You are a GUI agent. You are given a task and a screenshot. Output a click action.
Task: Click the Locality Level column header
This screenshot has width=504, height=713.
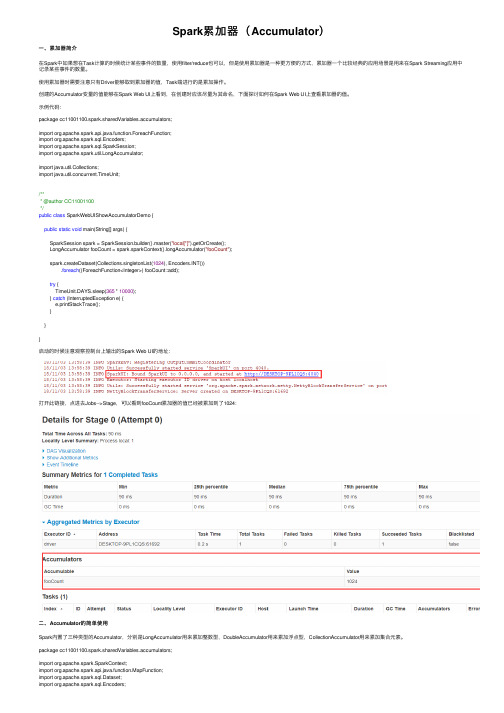tap(169, 608)
